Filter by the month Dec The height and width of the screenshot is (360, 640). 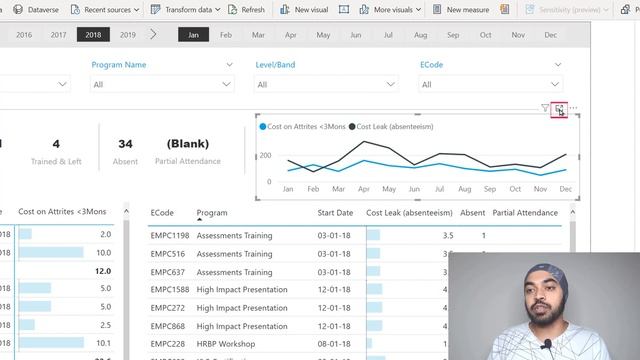click(x=550, y=35)
